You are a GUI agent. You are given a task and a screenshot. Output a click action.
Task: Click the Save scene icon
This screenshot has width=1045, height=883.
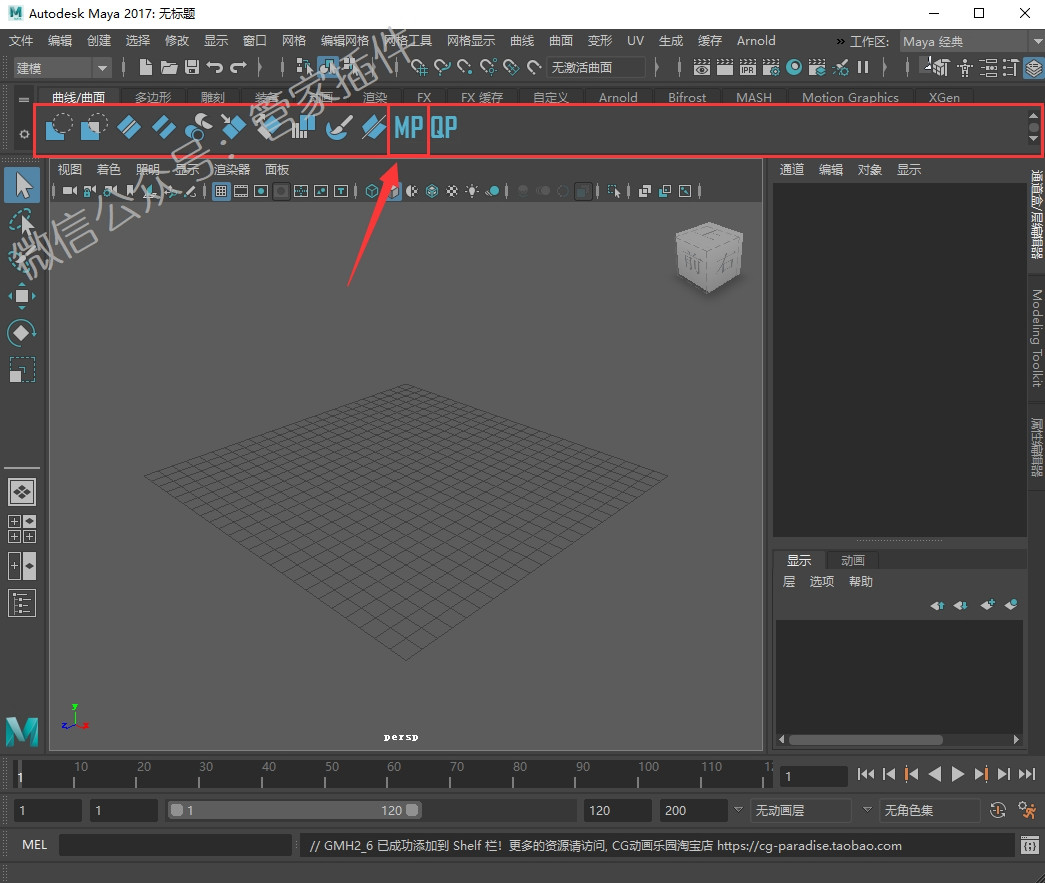pos(192,67)
